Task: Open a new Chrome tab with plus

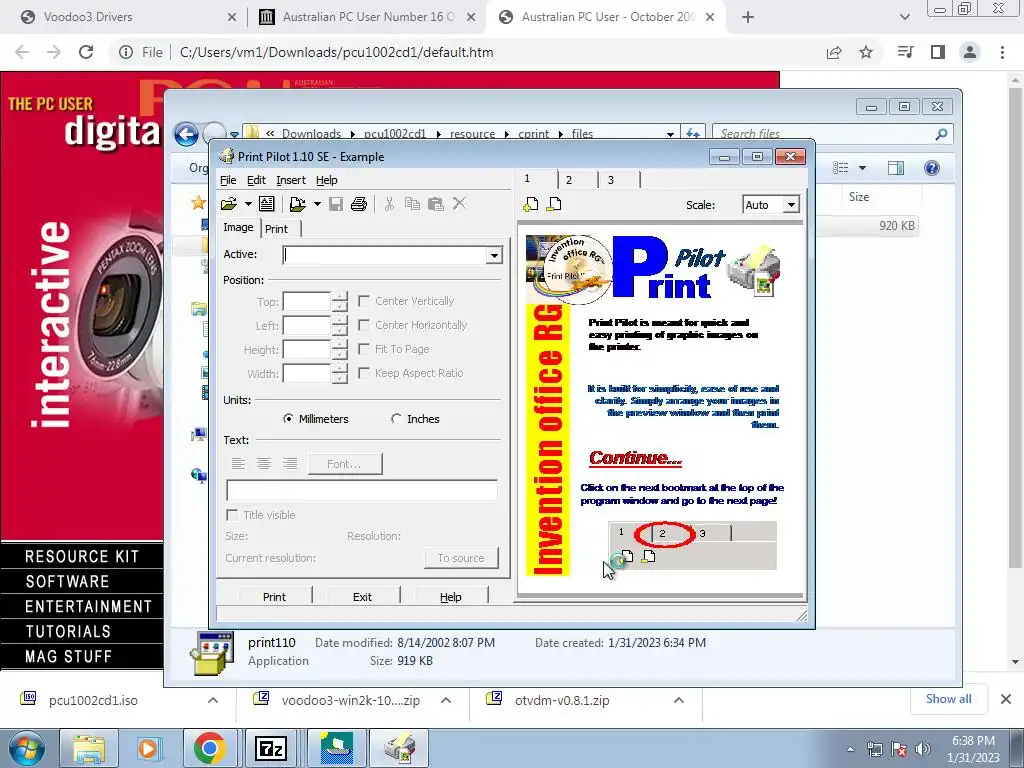Action: coord(748,17)
